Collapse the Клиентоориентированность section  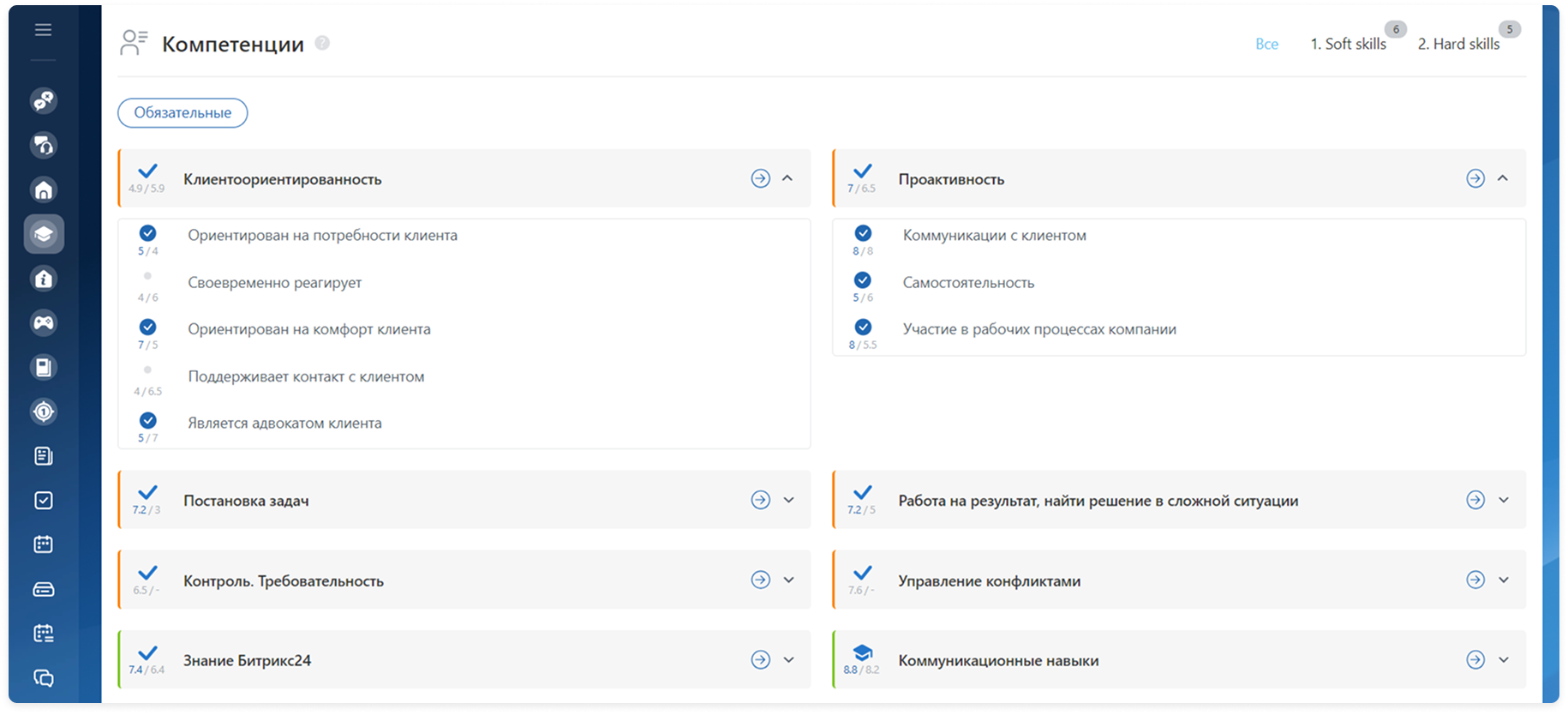(787, 178)
